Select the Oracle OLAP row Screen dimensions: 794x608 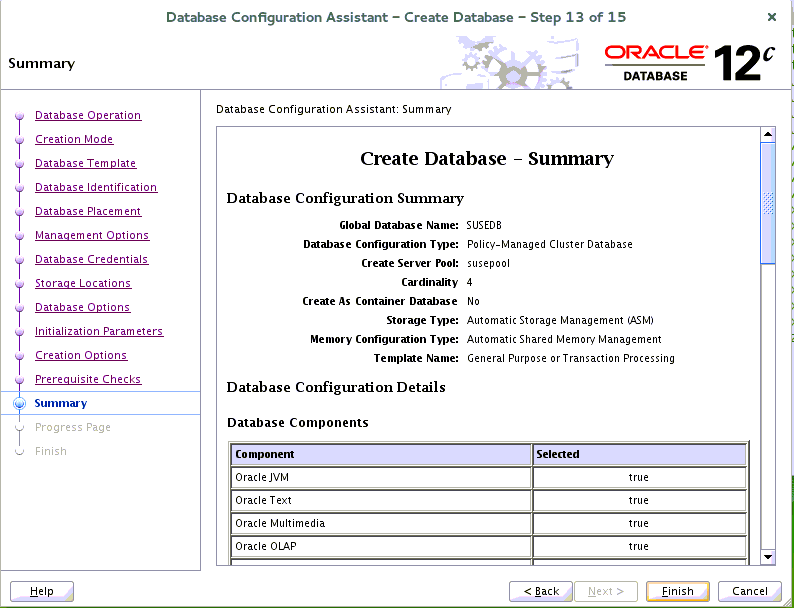click(x=489, y=546)
